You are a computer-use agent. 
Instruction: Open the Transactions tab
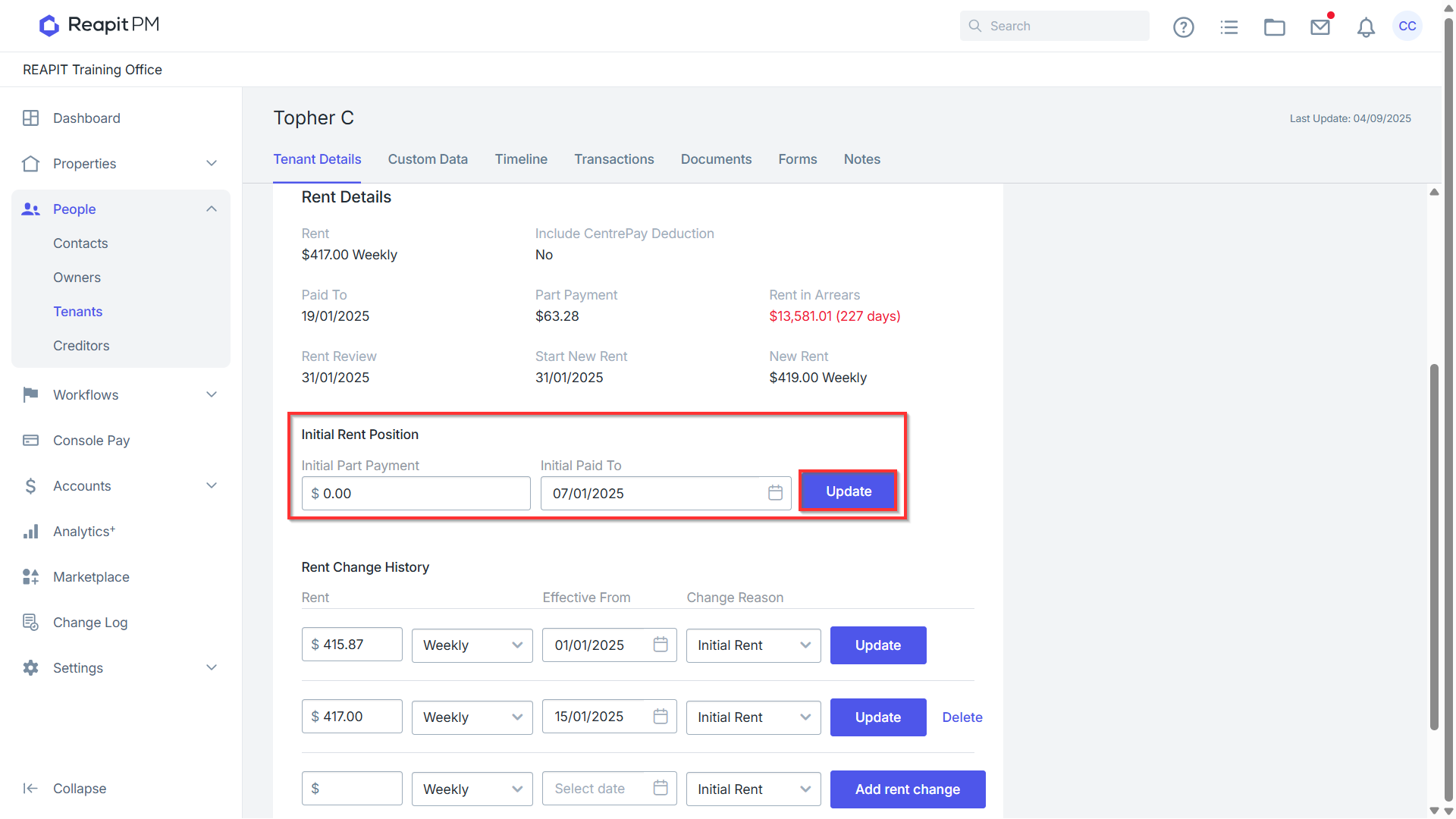(x=614, y=159)
